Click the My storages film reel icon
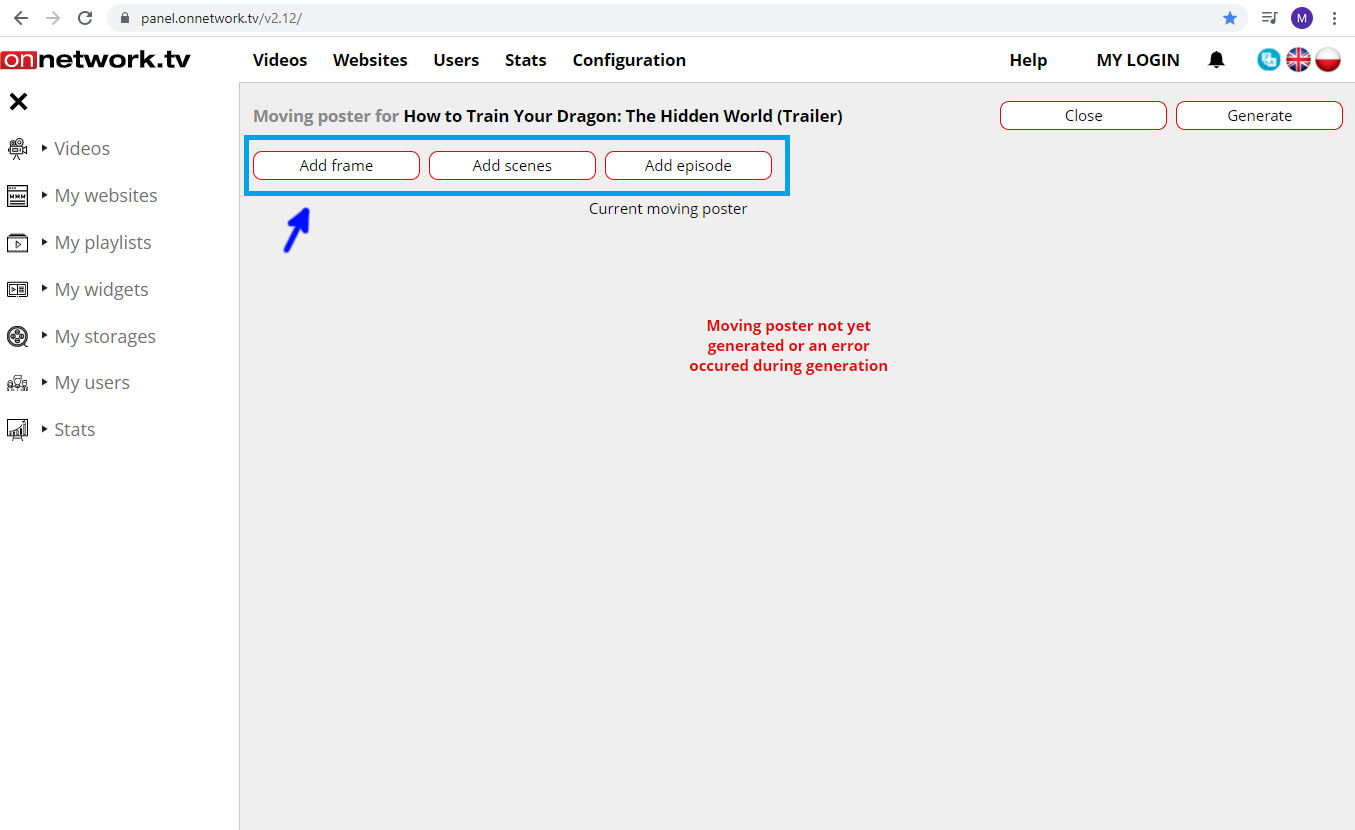This screenshot has height=830, width=1355. (17, 337)
